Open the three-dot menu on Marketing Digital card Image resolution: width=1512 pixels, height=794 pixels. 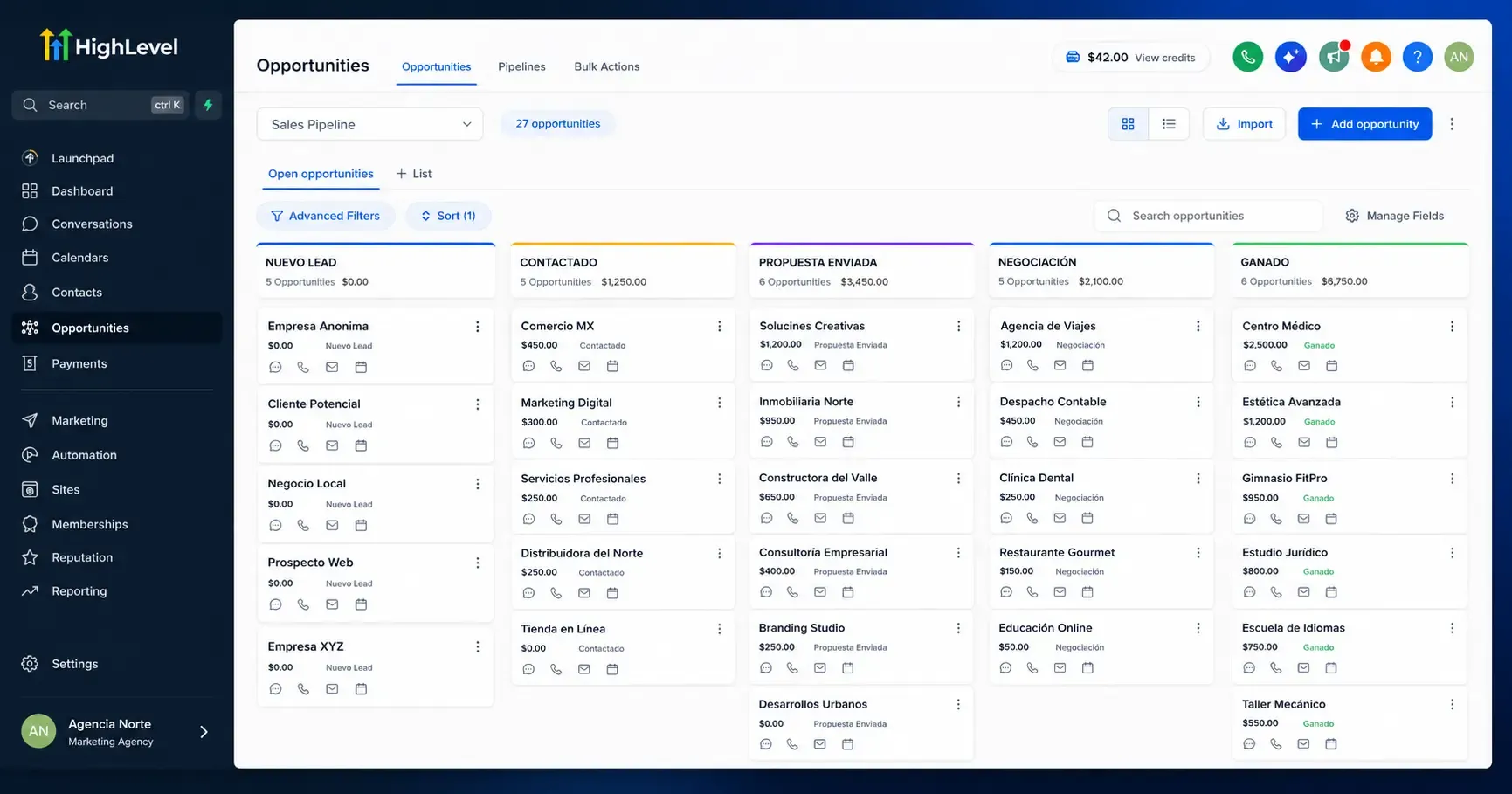[x=719, y=403]
